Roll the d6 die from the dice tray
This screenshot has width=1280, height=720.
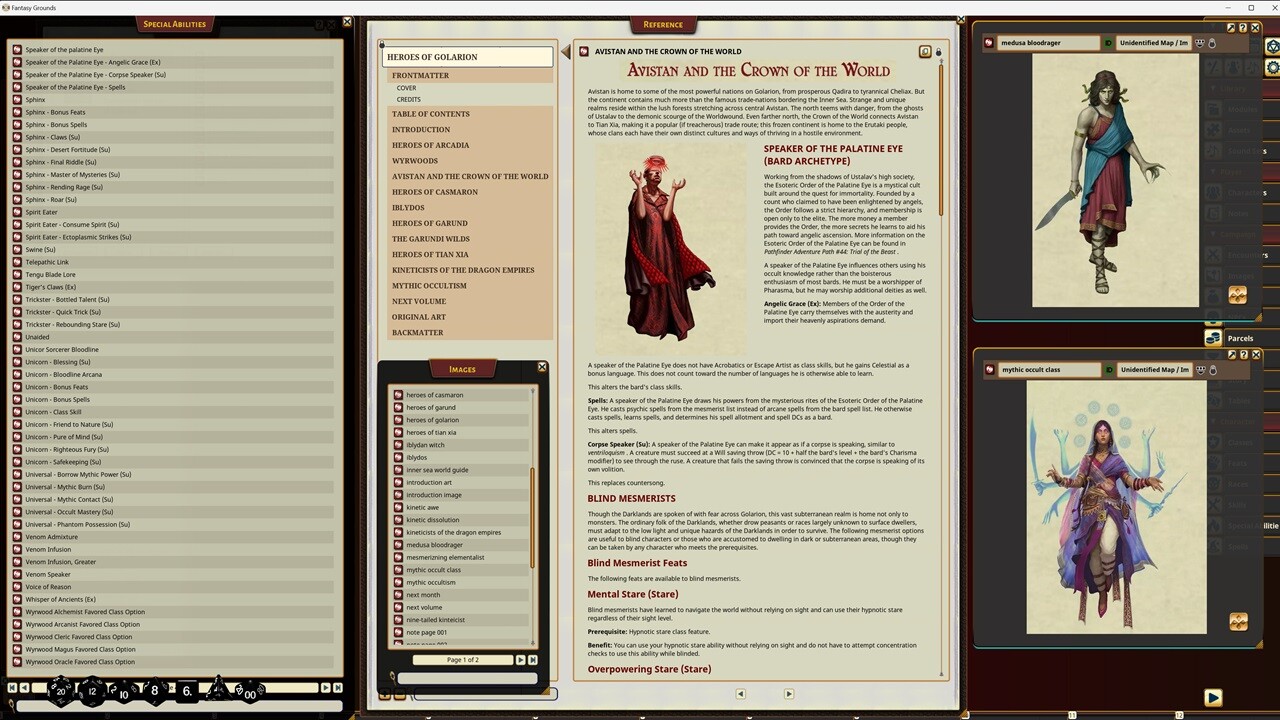[x=186, y=691]
